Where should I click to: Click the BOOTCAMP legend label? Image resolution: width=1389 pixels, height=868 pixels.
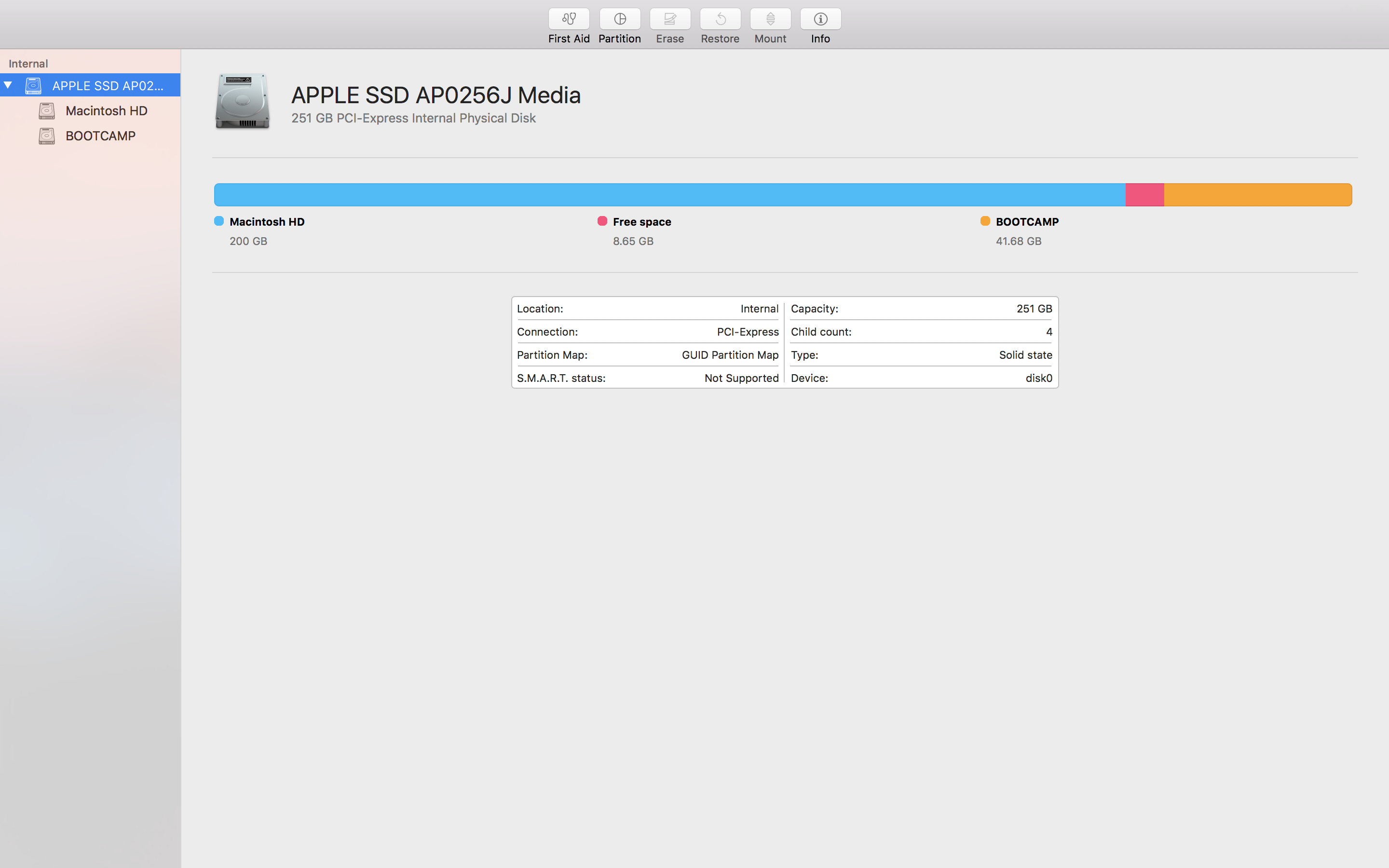(x=1027, y=222)
